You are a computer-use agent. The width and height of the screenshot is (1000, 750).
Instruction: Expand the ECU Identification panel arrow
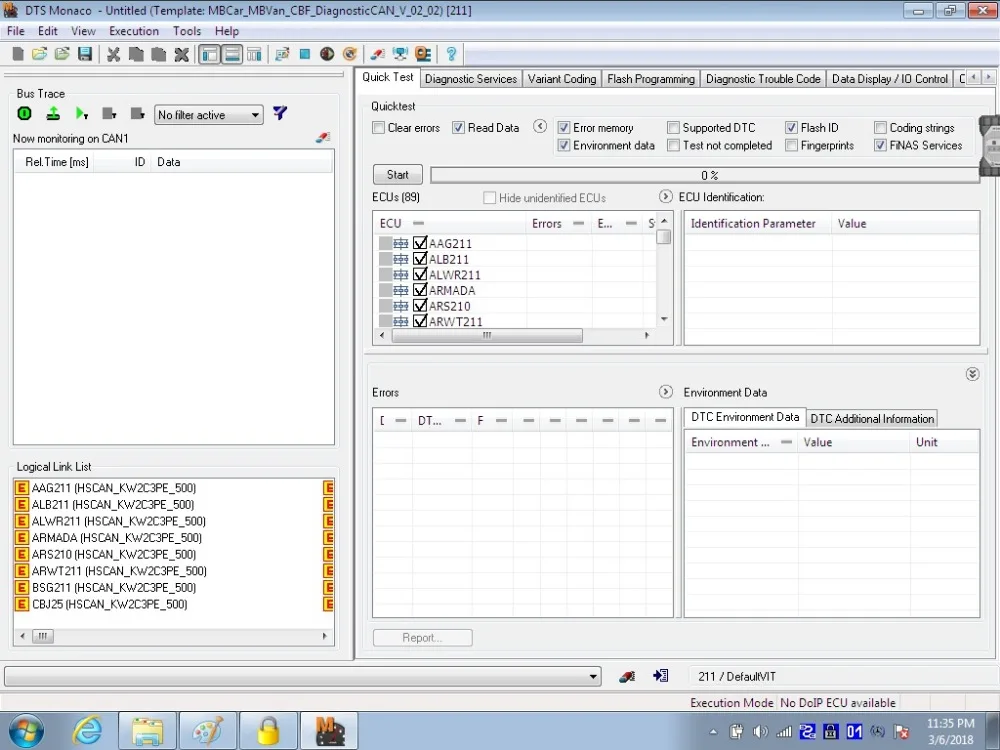coord(666,197)
